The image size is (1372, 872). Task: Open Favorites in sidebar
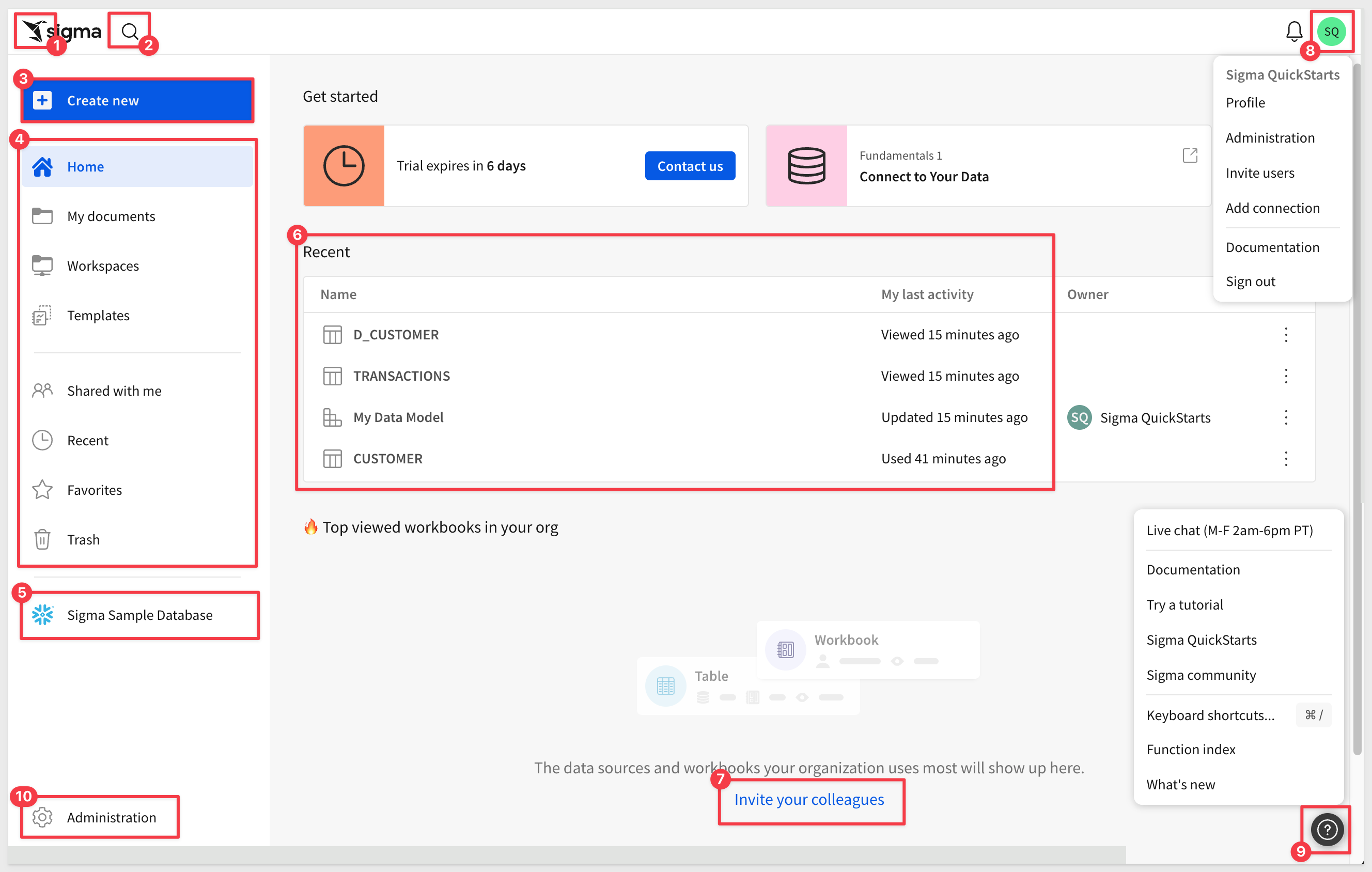coord(137,490)
